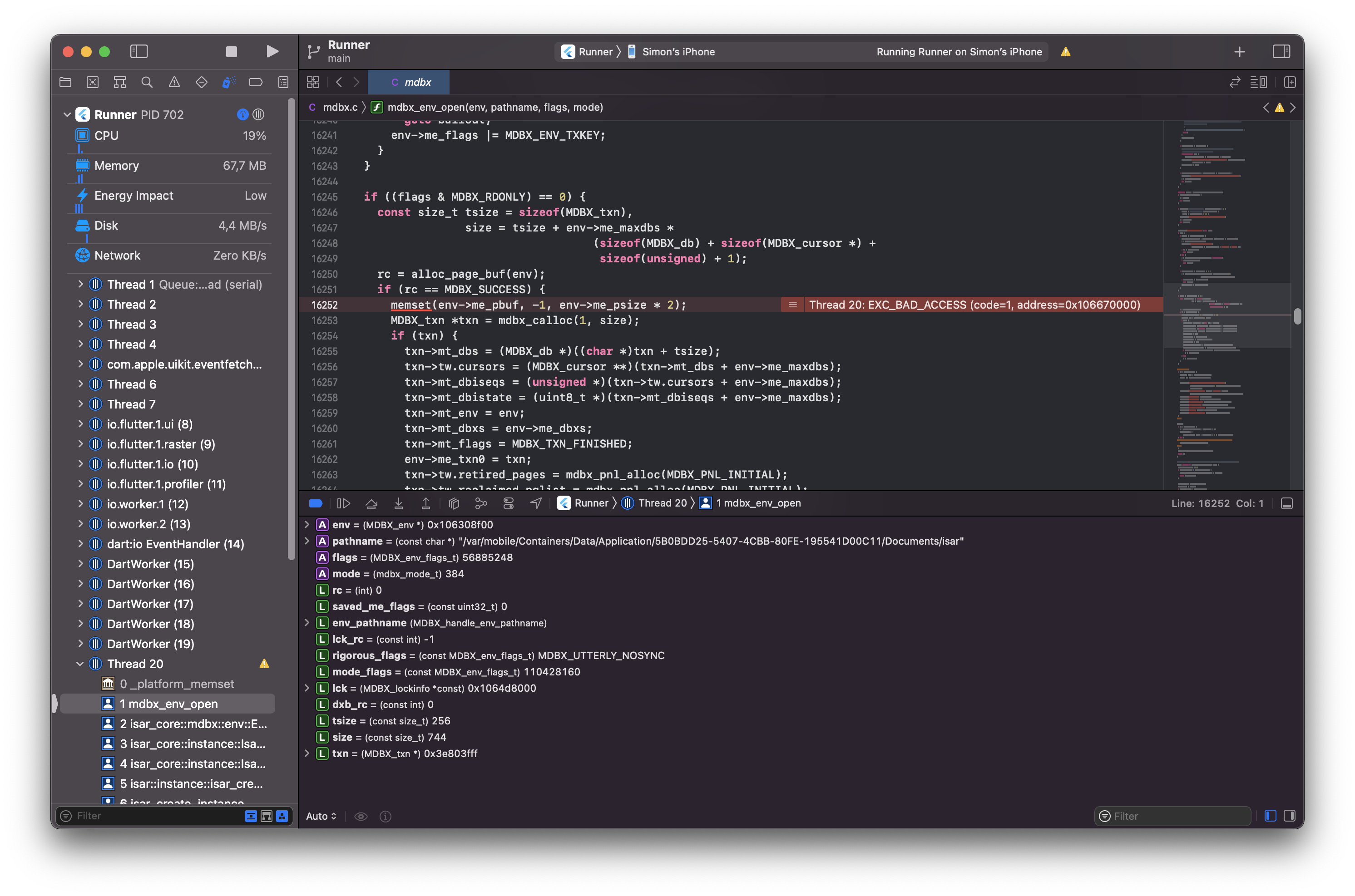The width and height of the screenshot is (1355, 896).
Task: Toggle the console area visibility button
Action: click(1287, 503)
